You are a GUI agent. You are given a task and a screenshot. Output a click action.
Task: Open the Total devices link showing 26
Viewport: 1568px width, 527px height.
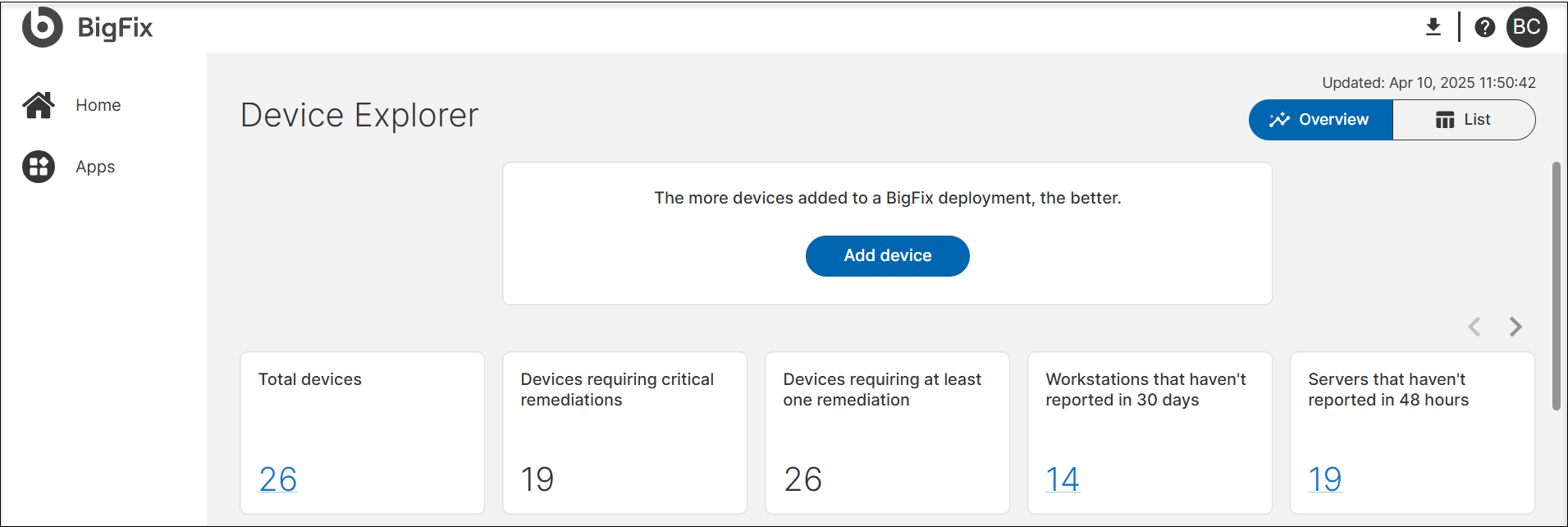pyautogui.click(x=277, y=479)
